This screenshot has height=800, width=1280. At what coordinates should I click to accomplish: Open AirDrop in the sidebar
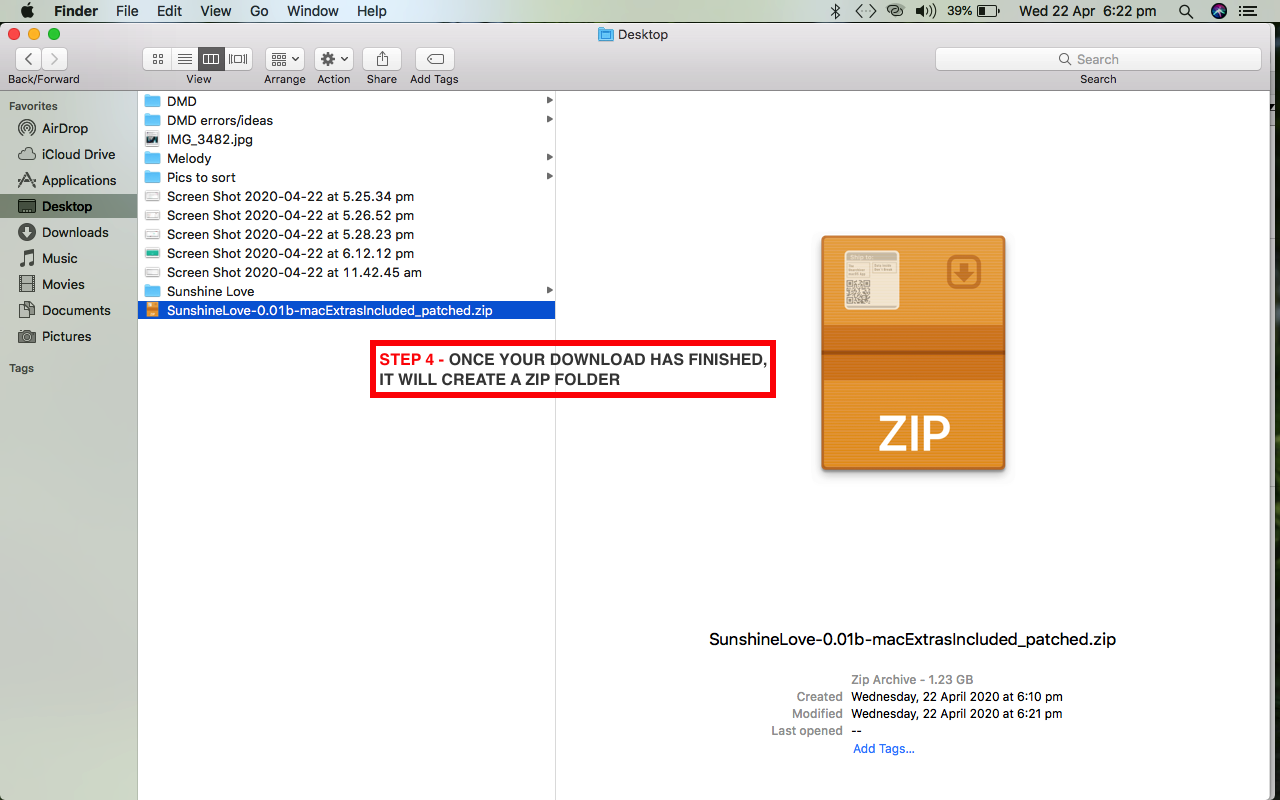(x=65, y=128)
